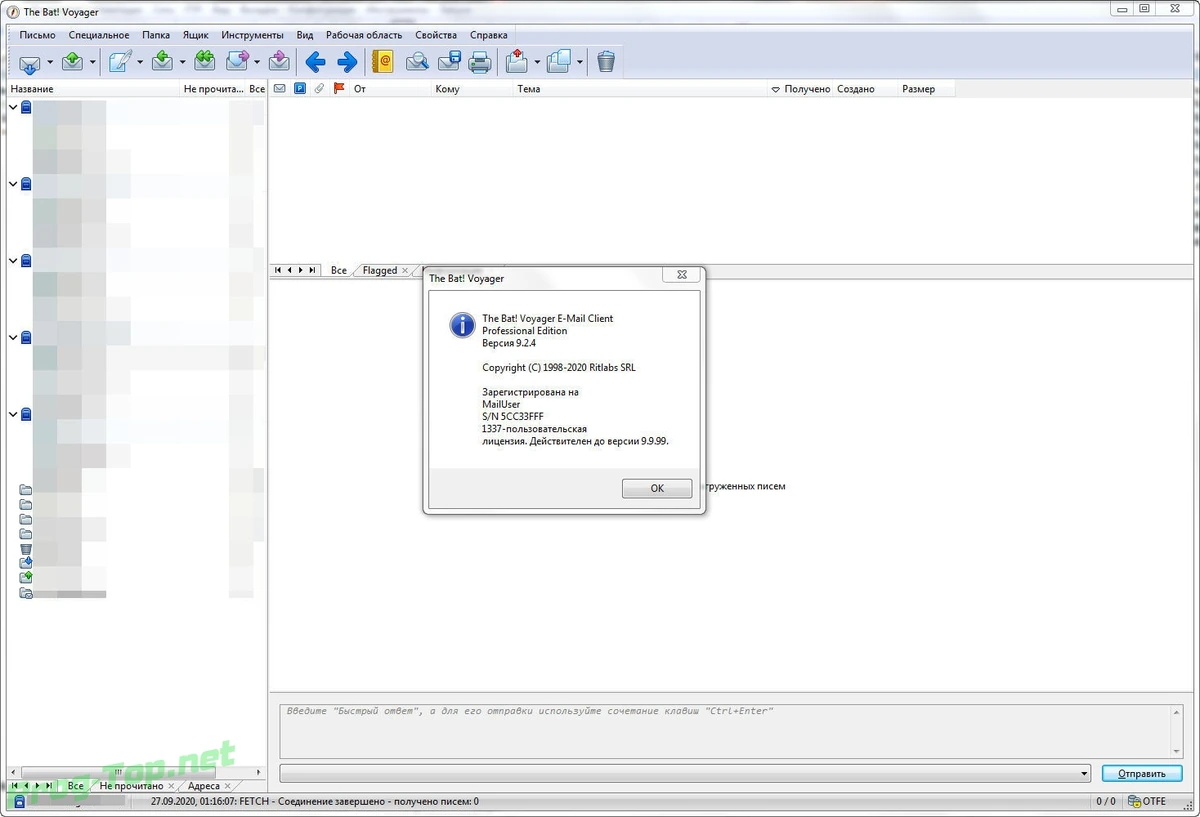Screen dimensions: 1200x817
Task: Go to next message with blue right arrow
Action: (347, 62)
